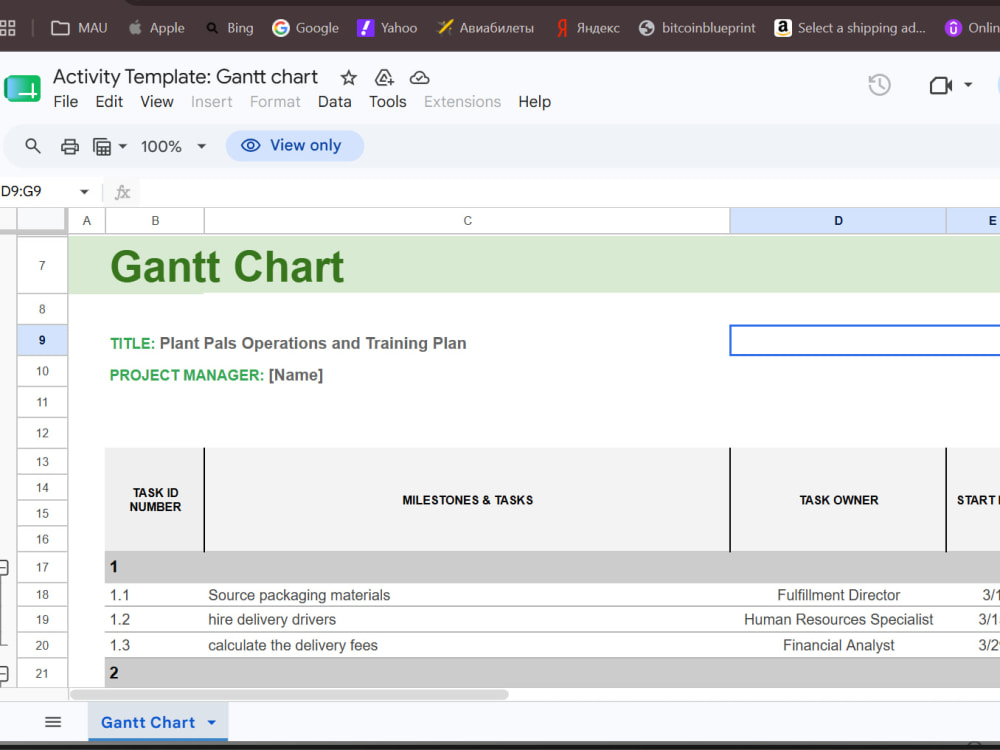The image size is (1000, 750).
Task: Click task ID 1.3 cell
Action: click(155, 645)
